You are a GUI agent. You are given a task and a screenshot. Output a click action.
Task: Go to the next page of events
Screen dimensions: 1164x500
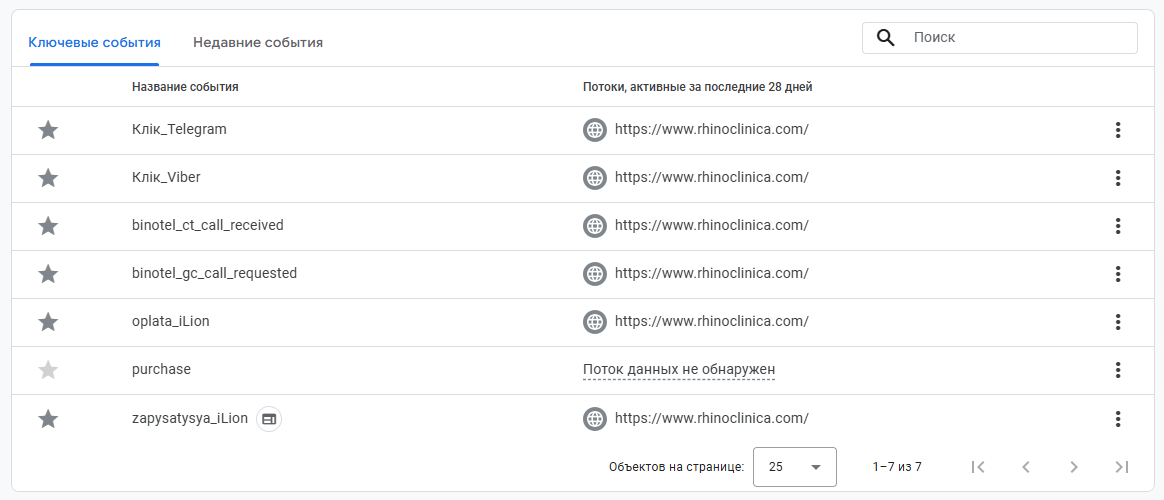(x=1074, y=467)
